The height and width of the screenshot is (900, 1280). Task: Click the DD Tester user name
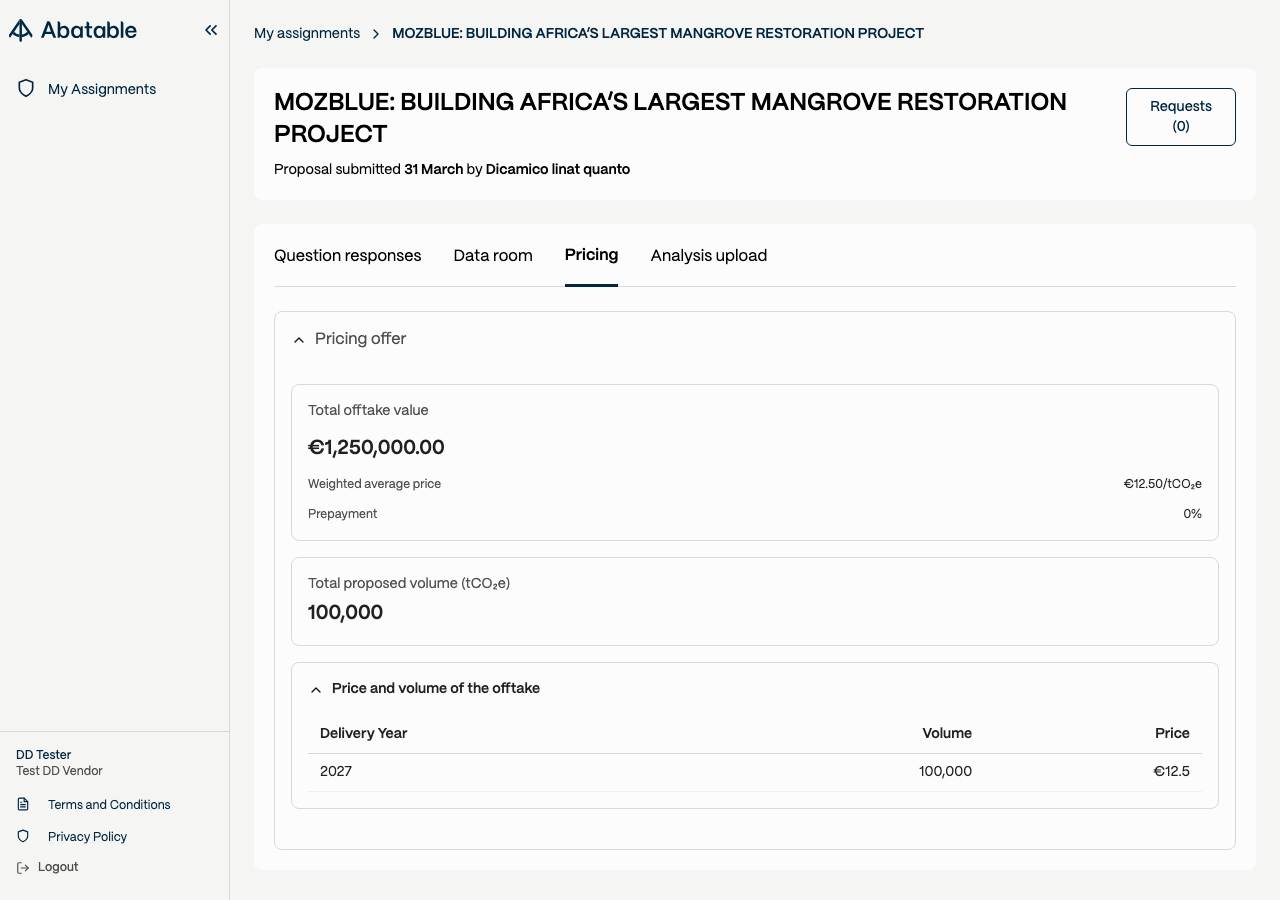pyautogui.click(x=44, y=755)
